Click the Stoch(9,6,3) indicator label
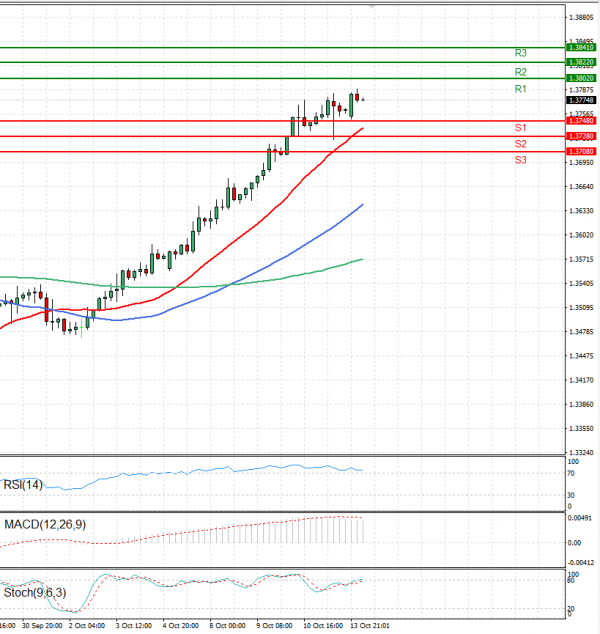This screenshot has height=634, width=600. point(35,593)
